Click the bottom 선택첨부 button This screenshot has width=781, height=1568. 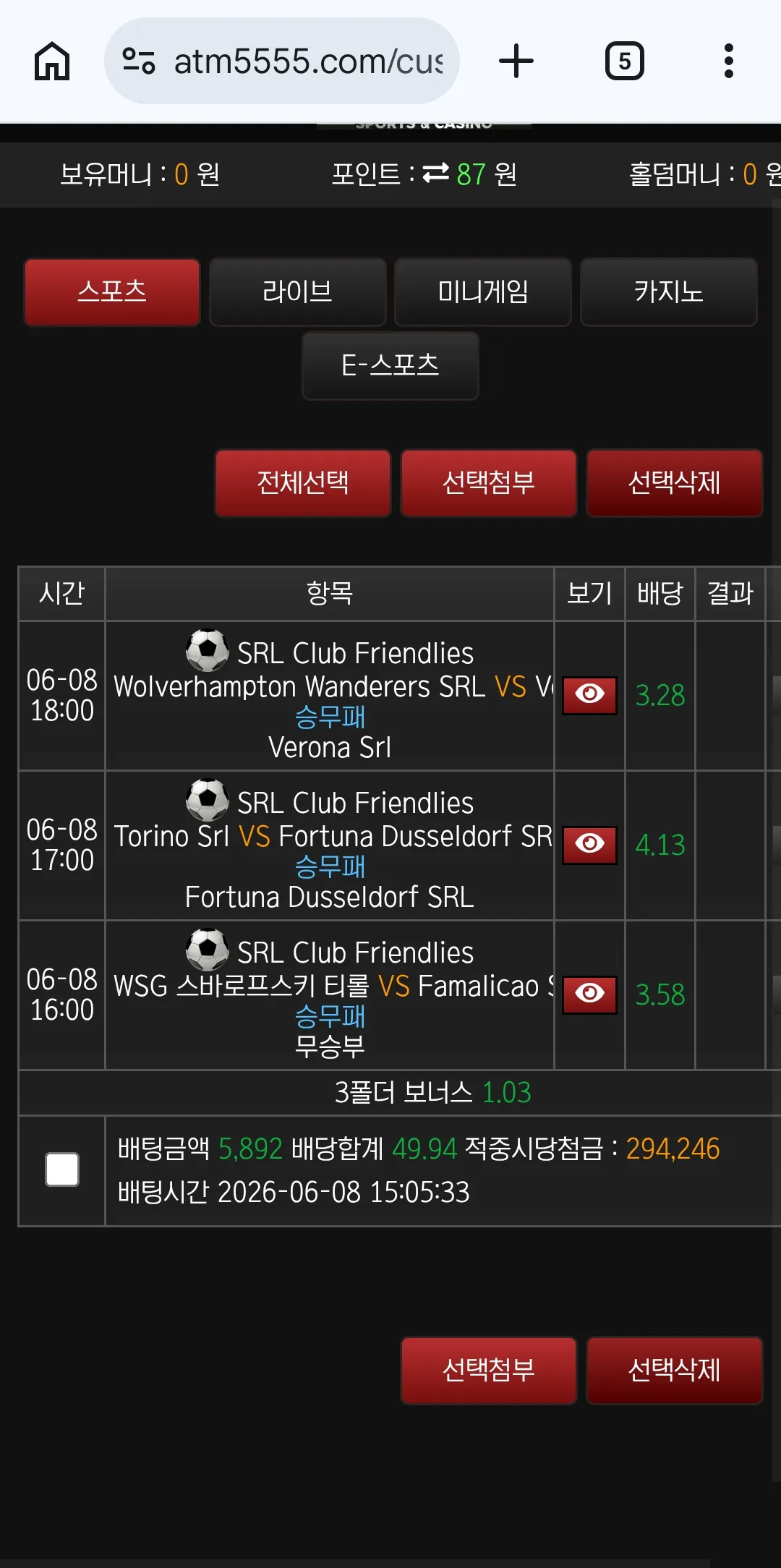point(489,1371)
